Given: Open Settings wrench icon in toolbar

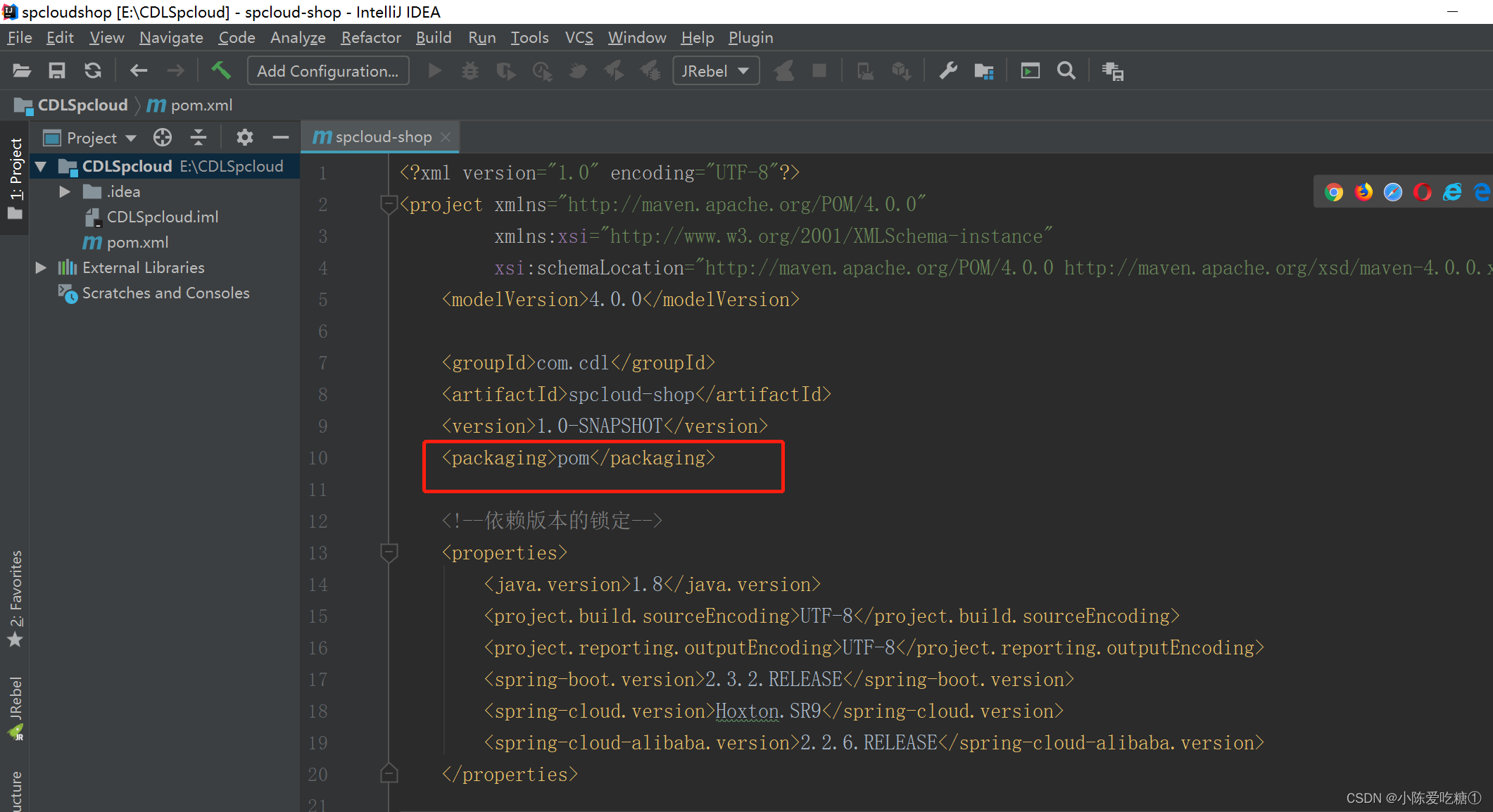Looking at the screenshot, I should coord(947,70).
